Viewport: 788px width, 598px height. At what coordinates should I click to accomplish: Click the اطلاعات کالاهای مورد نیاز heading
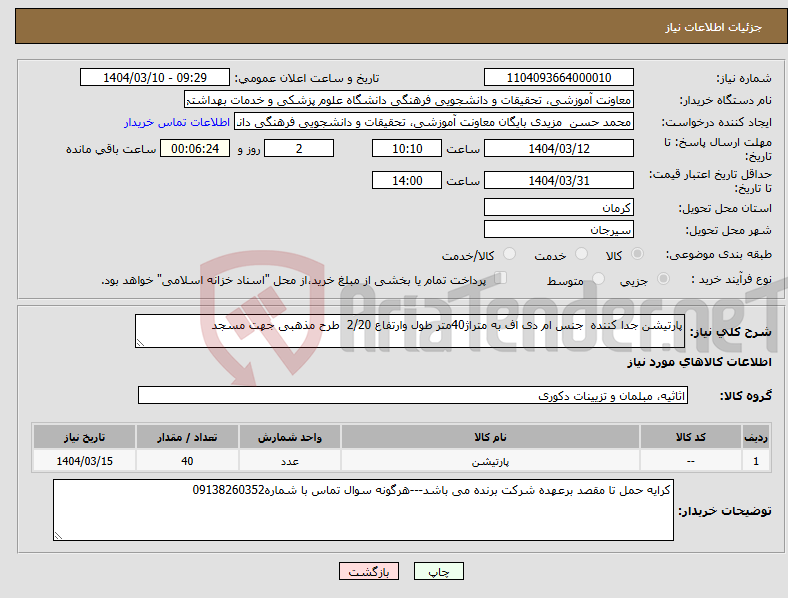point(699,362)
